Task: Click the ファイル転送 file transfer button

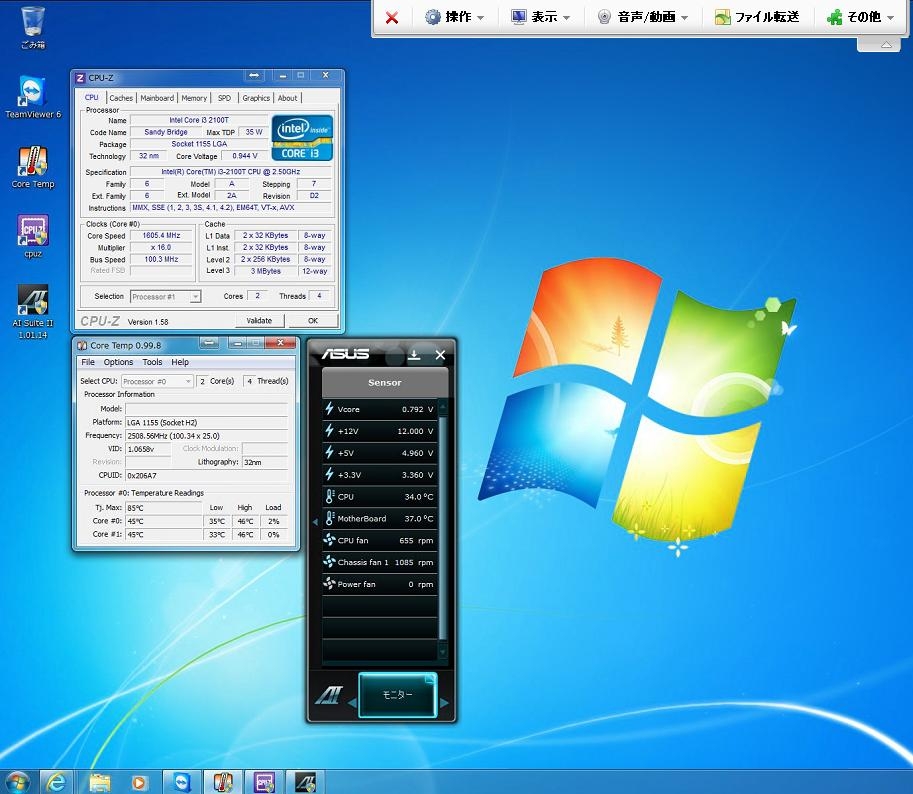Action: 756,17
